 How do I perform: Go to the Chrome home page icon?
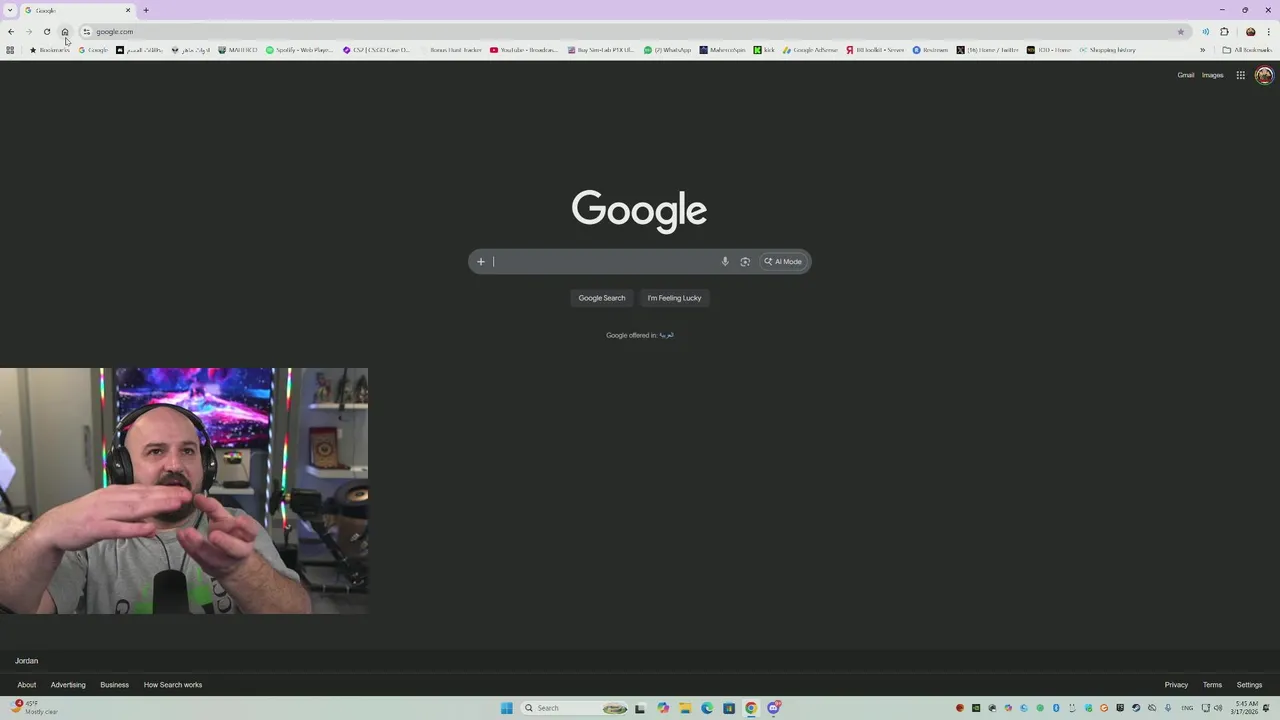pos(65,32)
